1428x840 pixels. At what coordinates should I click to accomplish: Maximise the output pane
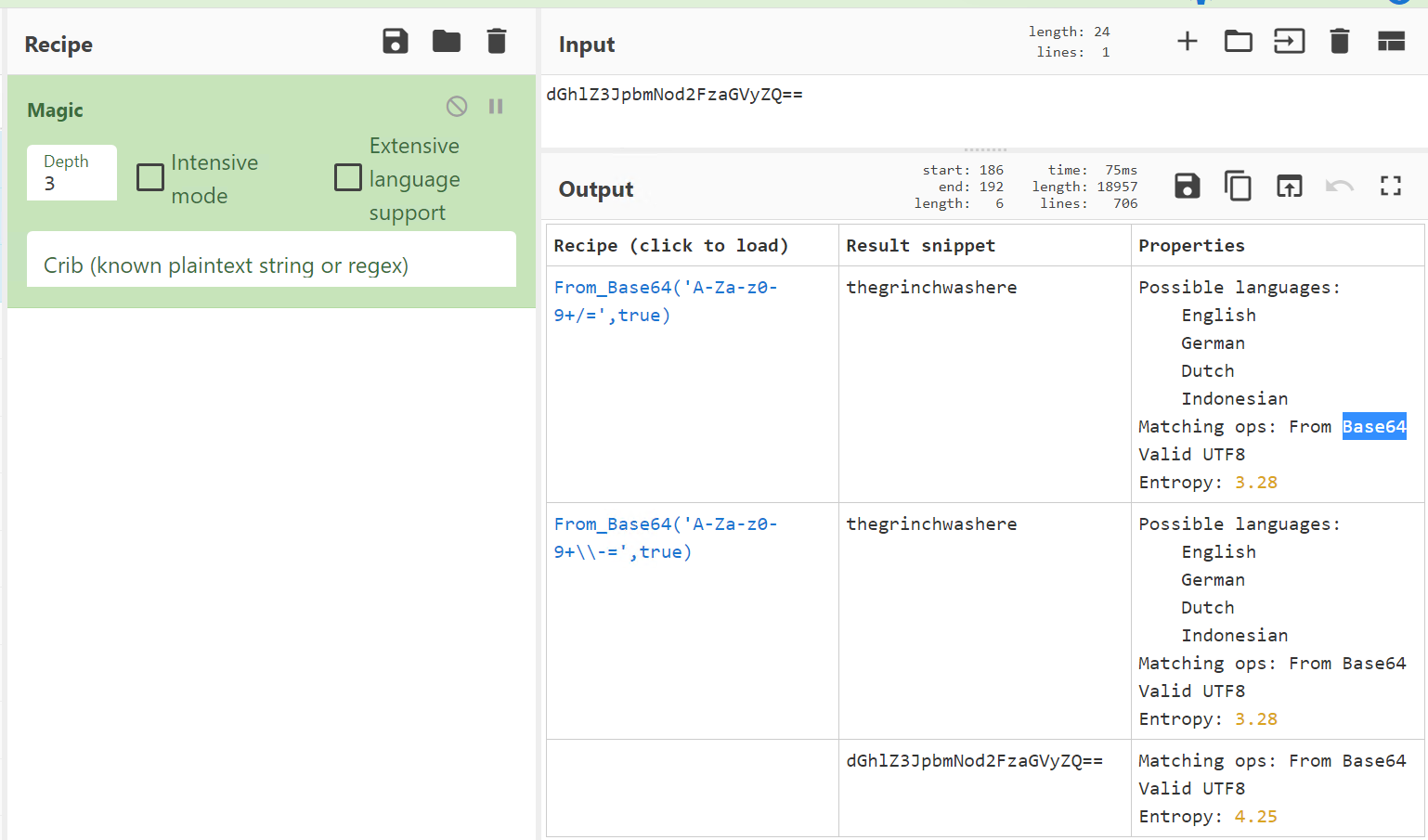click(1390, 187)
